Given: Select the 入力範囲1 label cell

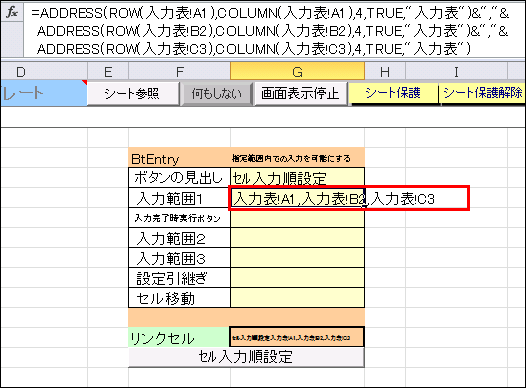Looking at the screenshot, I should click(x=179, y=198).
